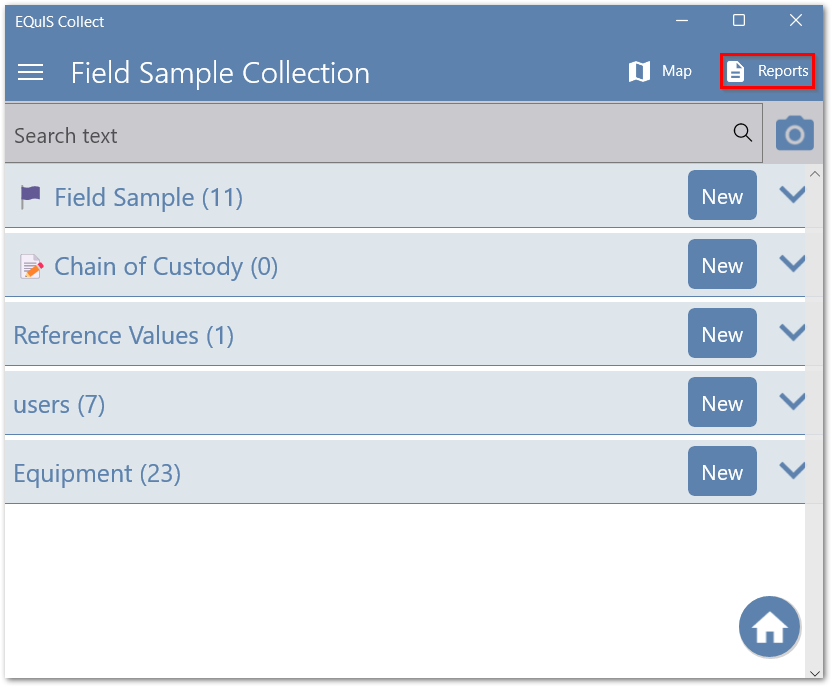Image resolution: width=832 pixels, height=687 pixels.
Task: Click the Field Sample flag icon
Action: tap(31, 197)
